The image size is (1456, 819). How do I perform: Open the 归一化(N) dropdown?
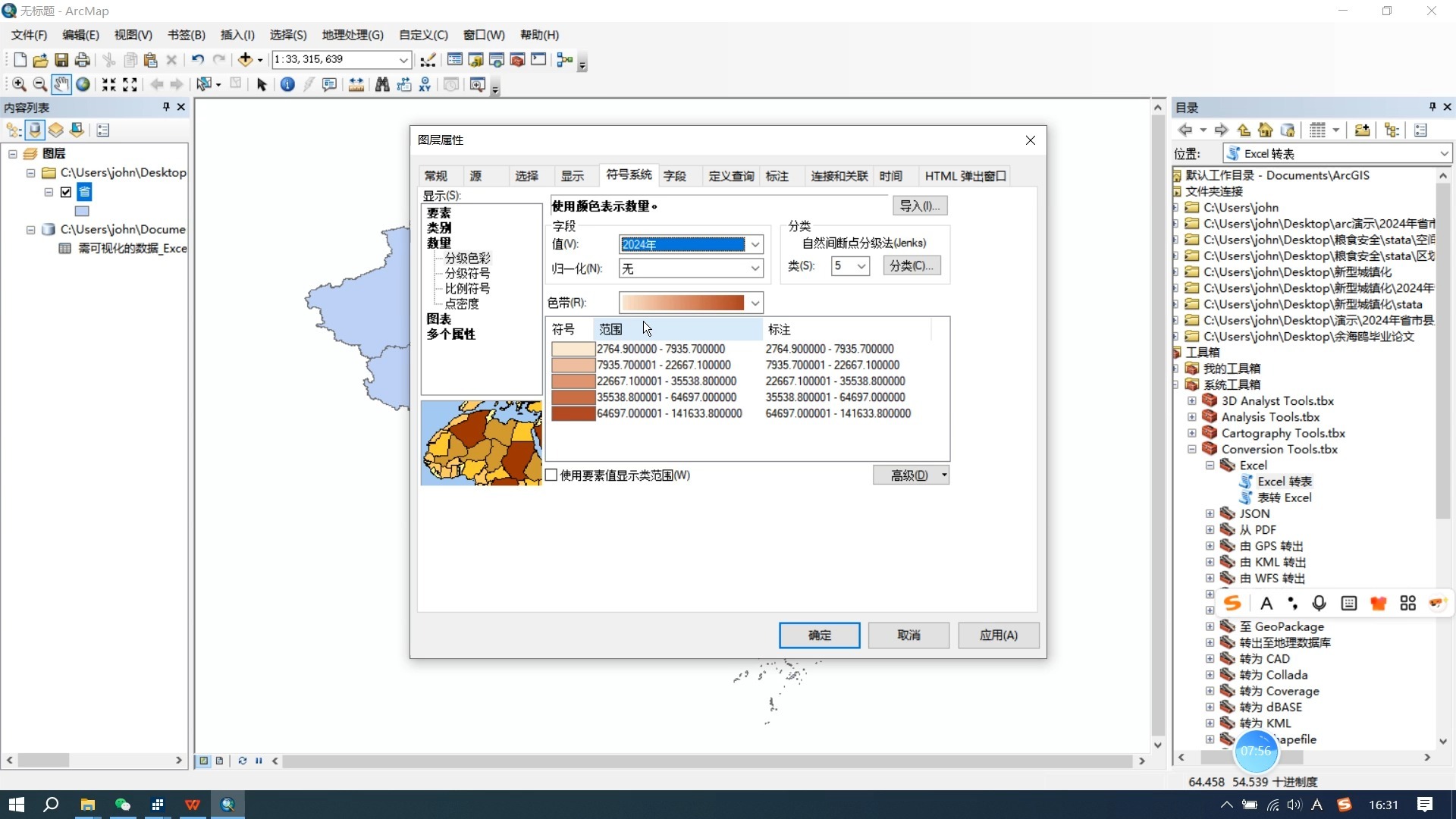(754, 268)
